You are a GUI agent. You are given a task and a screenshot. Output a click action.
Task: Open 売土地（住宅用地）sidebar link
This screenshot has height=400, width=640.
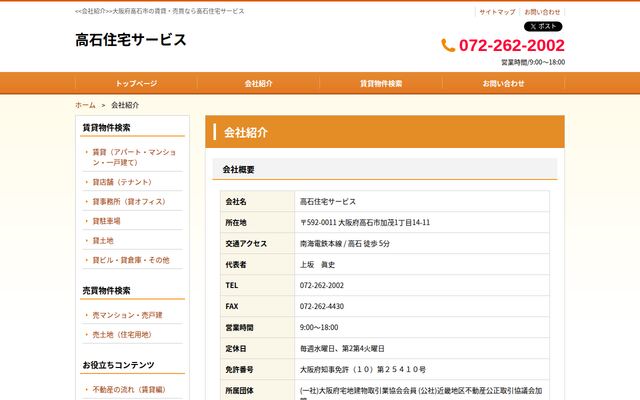(122, 335)
